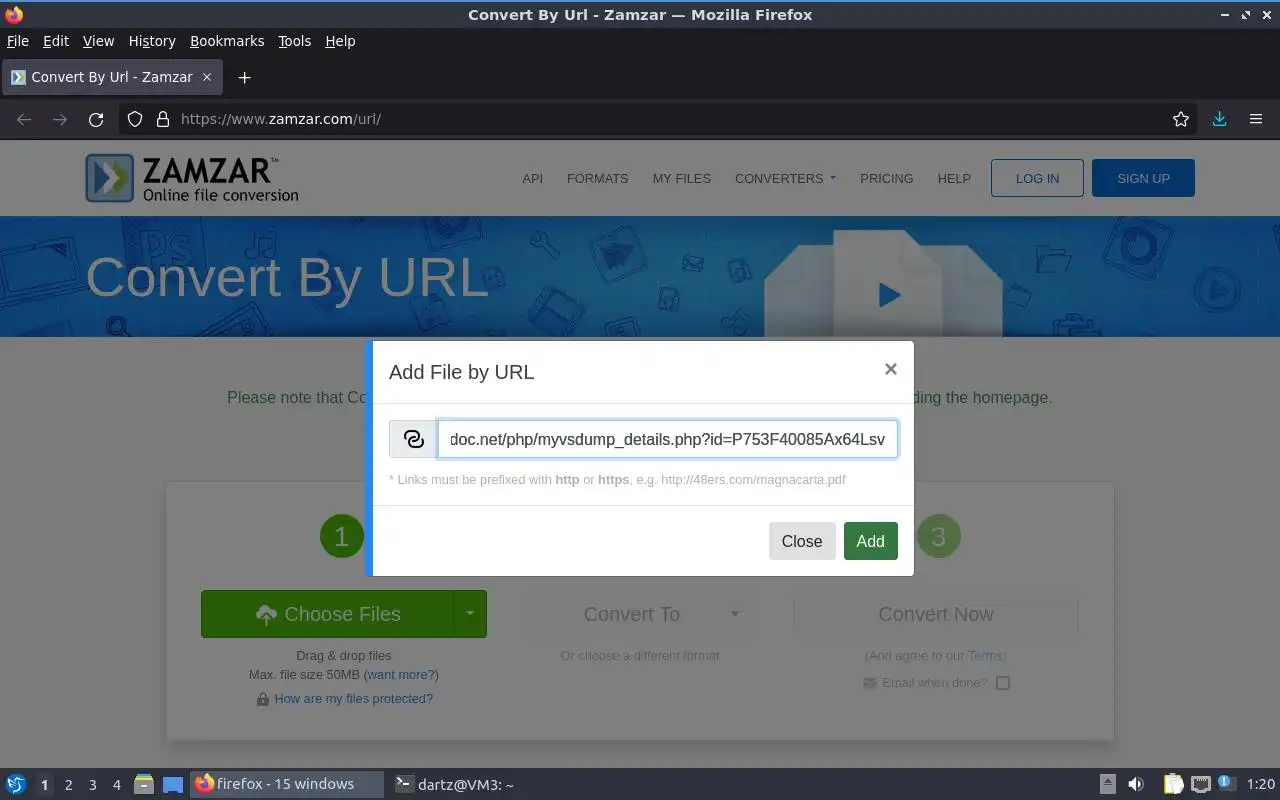This screenshot has height=800, width=1280.
Task: Close the Add File by URL dialog with X
Action: tap(890, 369)
